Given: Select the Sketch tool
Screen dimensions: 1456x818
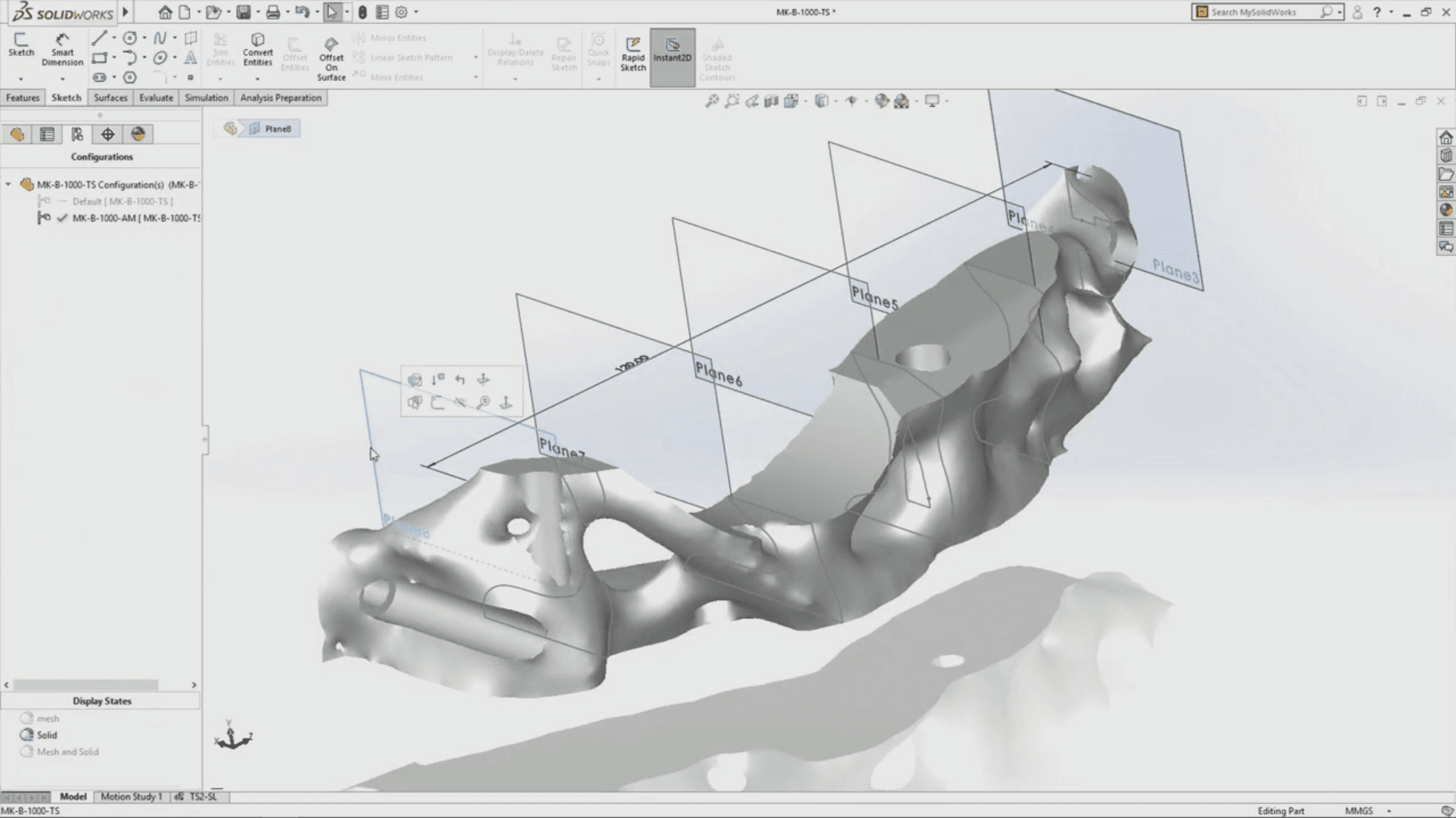Looking at the screenshot, I should 21,45.
